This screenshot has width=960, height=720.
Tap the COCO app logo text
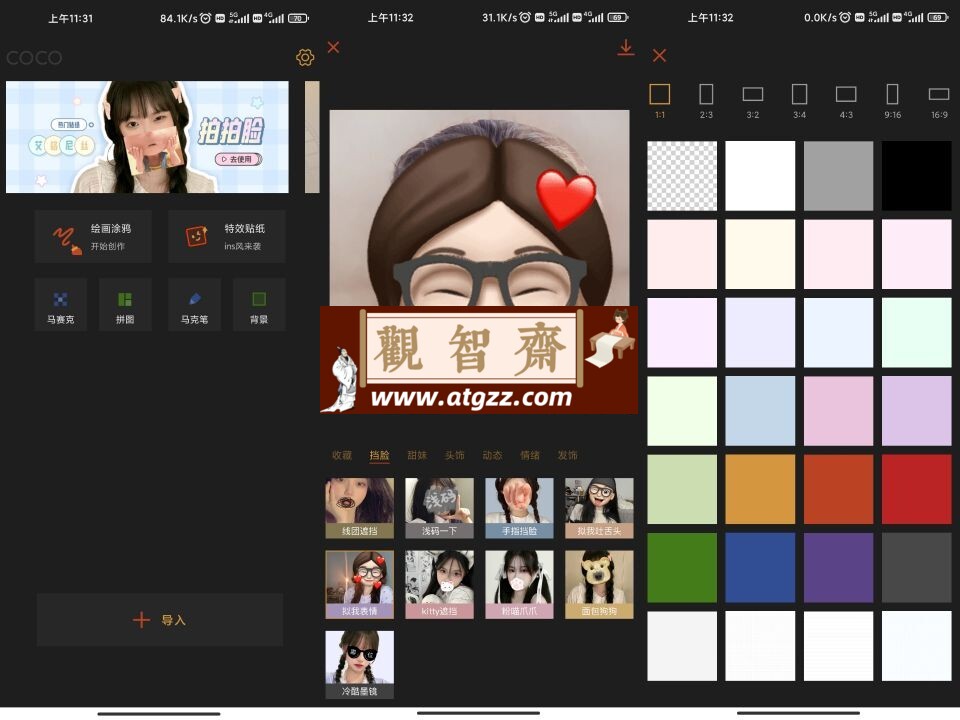coord(34,58)
